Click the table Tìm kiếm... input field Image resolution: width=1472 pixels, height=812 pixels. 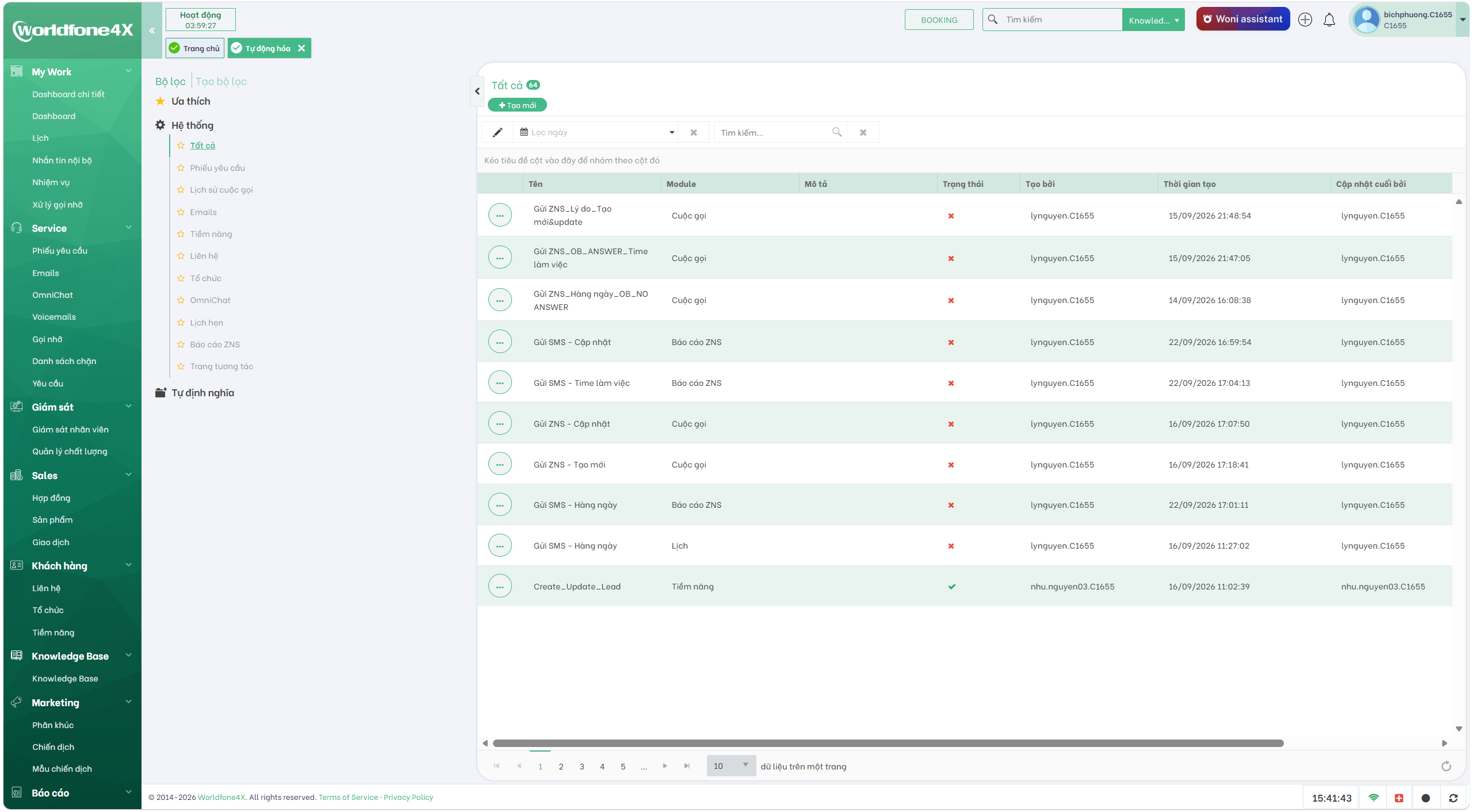772,133
